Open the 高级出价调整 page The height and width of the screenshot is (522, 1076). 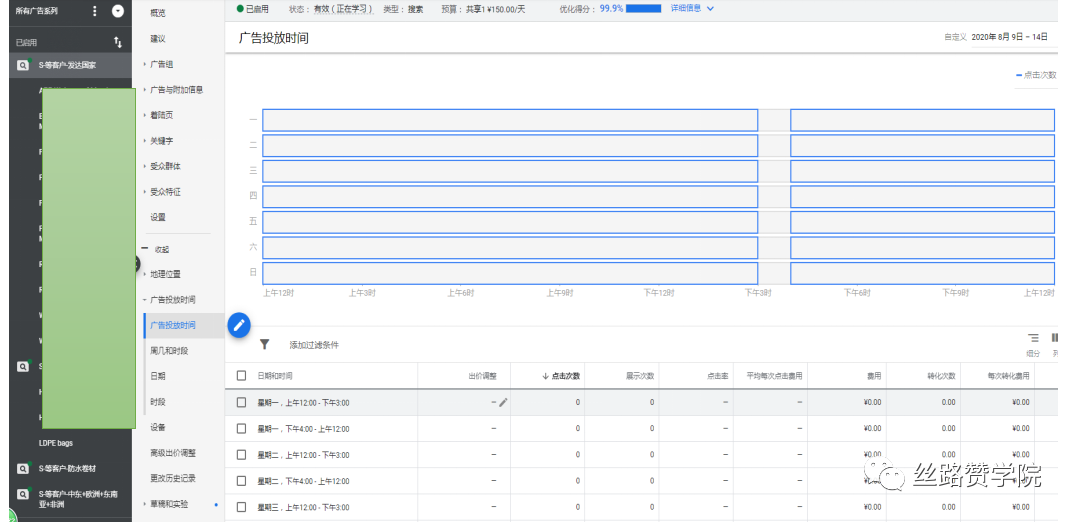point(173,453)
